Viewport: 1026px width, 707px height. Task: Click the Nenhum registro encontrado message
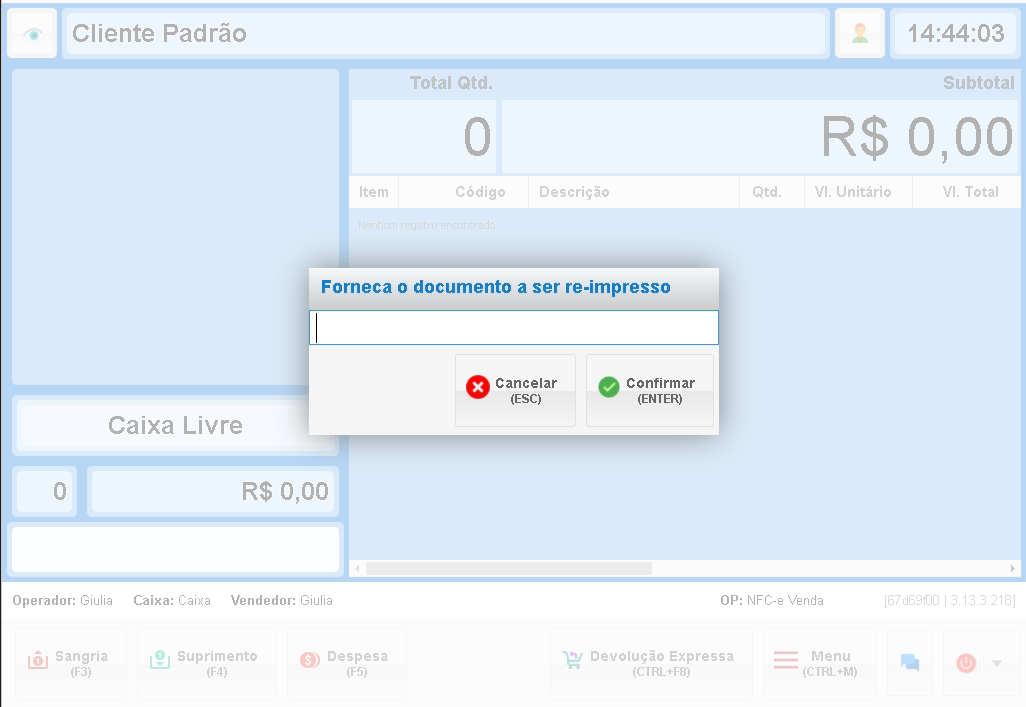pos(427,225)
